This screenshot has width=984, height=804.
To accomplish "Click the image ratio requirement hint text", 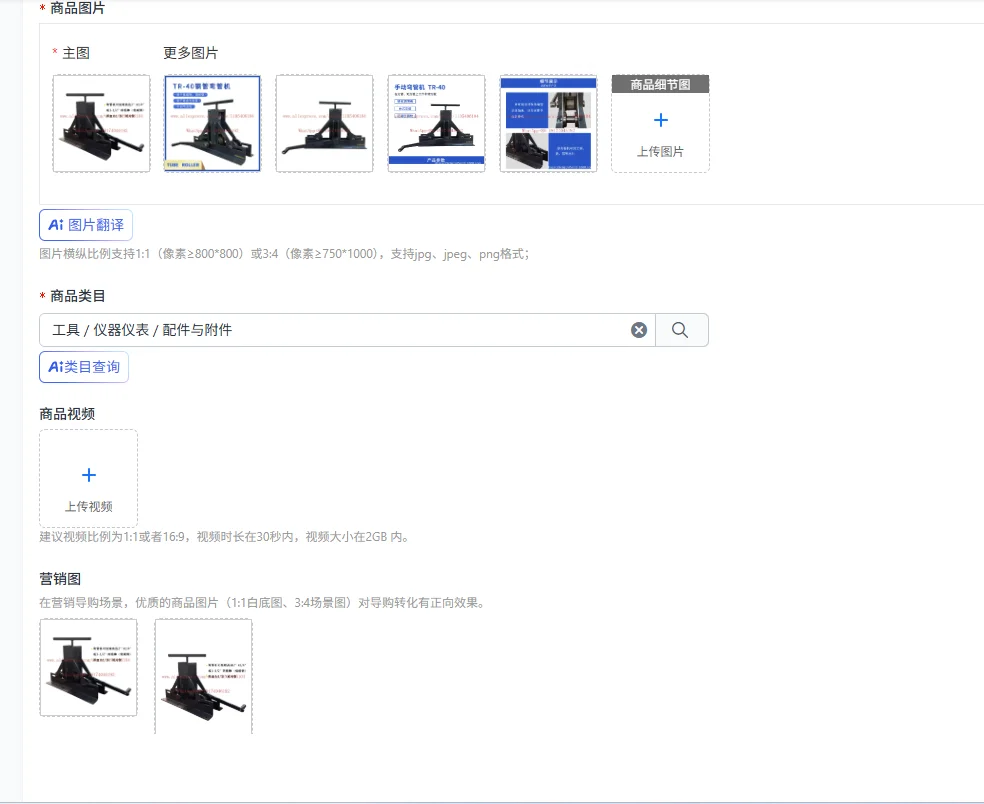I will (284, 254).
